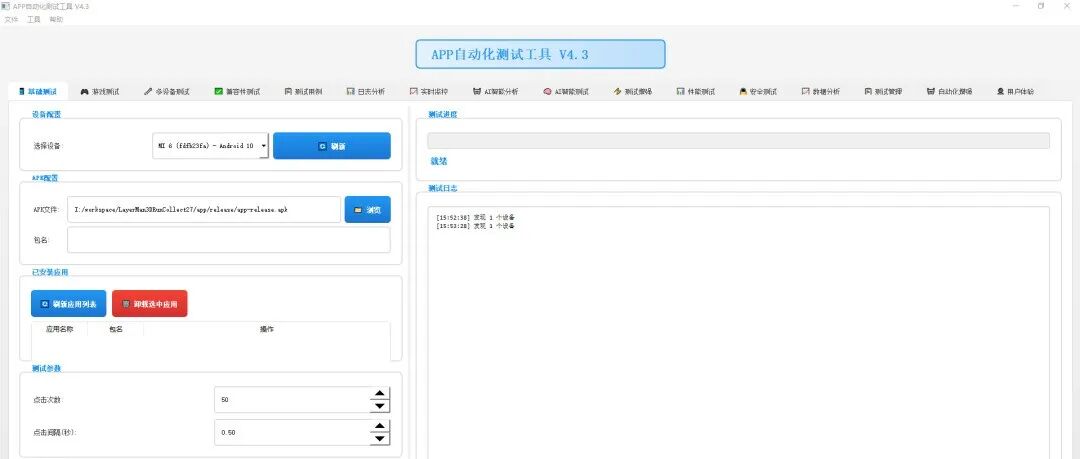
Task: Expand the 选择设备 device dropdown
Action: pyautogui.click(x=211, y=146)
